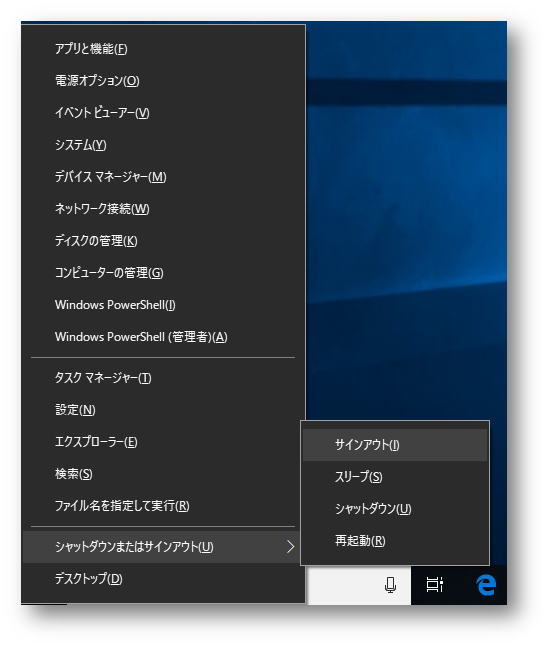This screenshot has width=549, height=647.
Task: Launch デバイス マネージャー(M)
Action: tap(164, 177)
